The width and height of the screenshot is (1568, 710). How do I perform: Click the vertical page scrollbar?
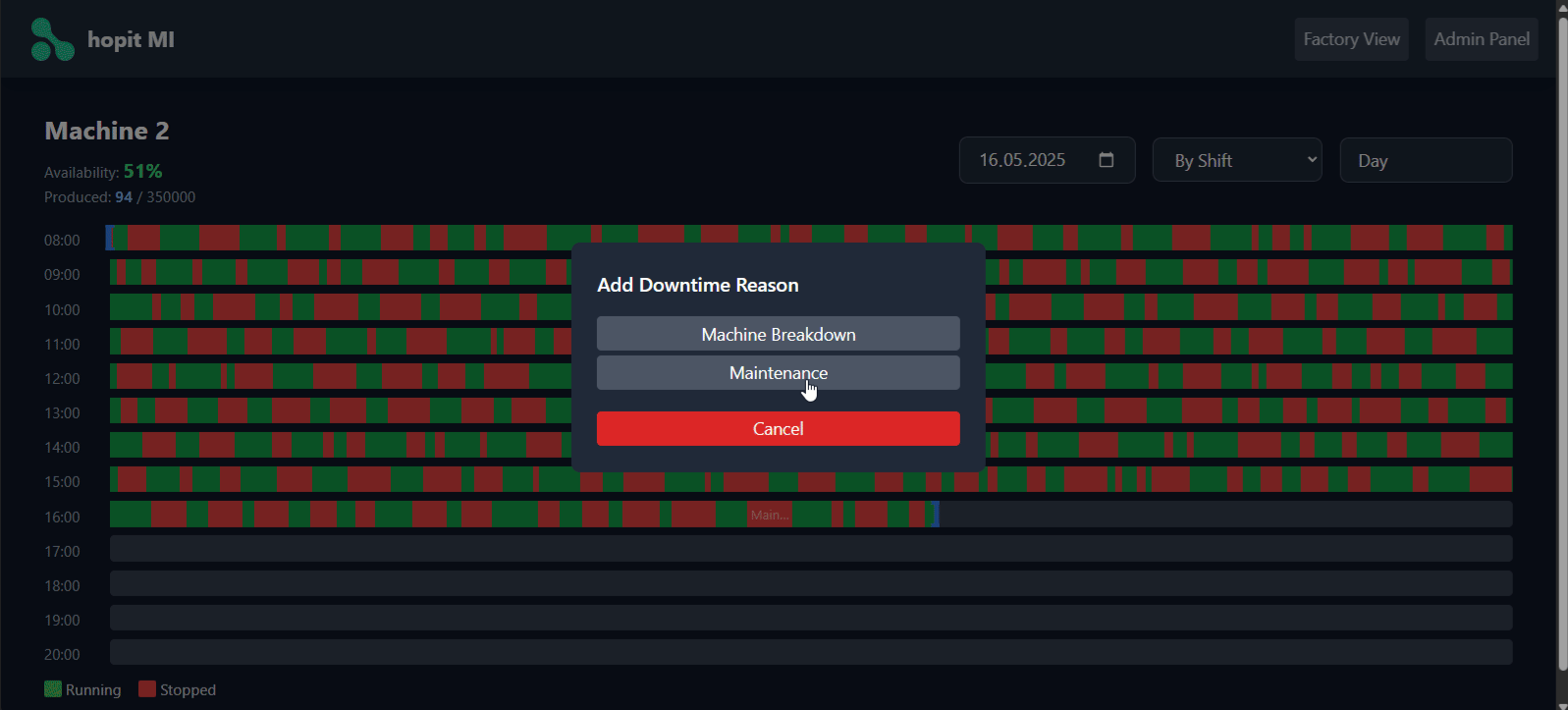tap(1561, 344)
